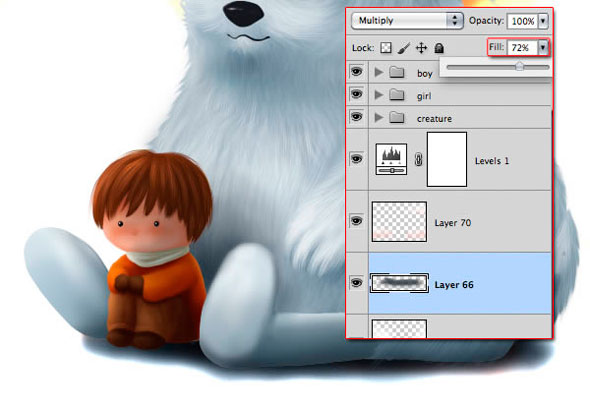Click the Opacity 100% input field
Image resolution: width=590 pixels, height=407 pixels.
[523, 21]
